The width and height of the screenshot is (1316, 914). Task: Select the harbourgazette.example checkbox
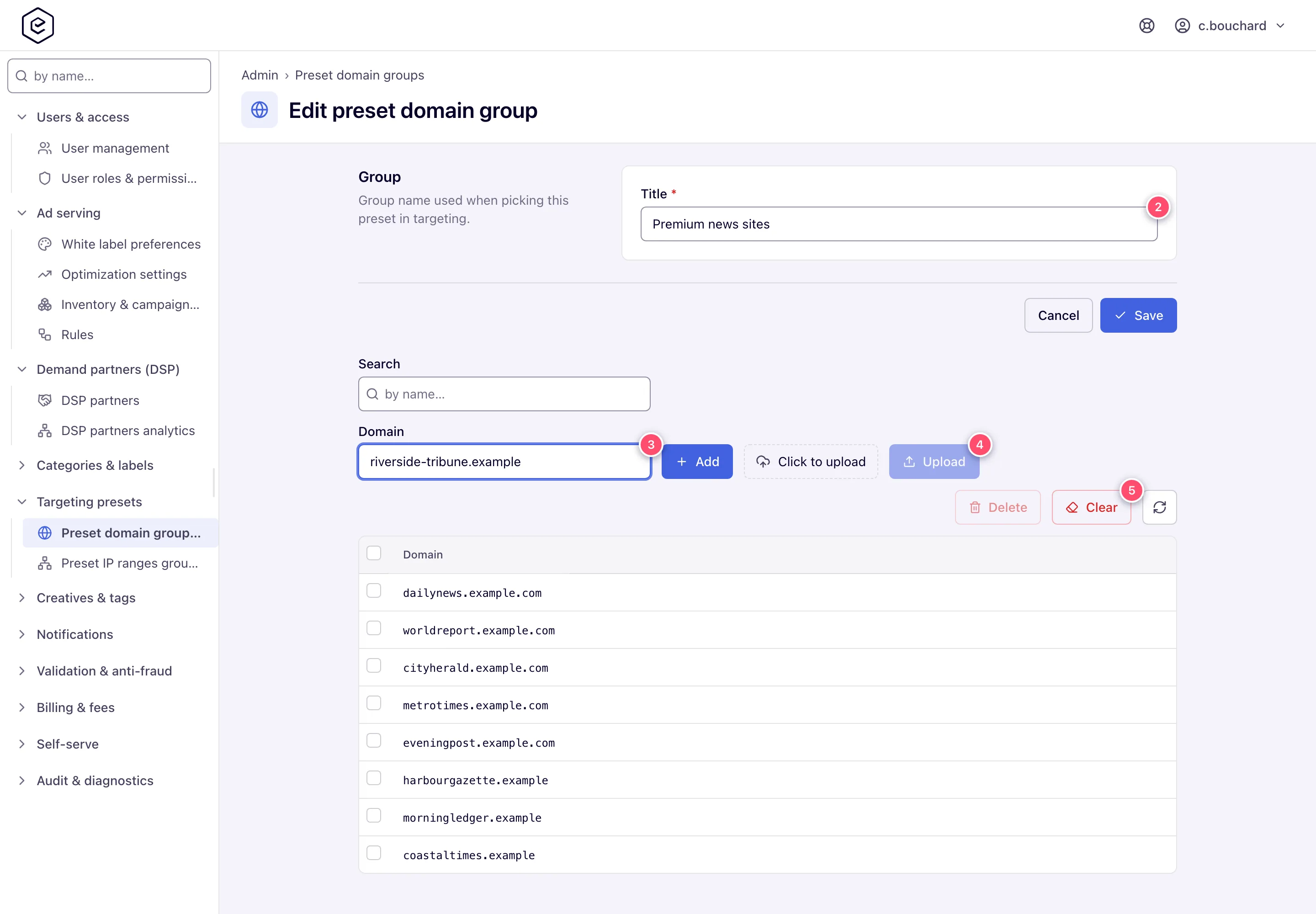pyautogui.click(x=374, y=778)
